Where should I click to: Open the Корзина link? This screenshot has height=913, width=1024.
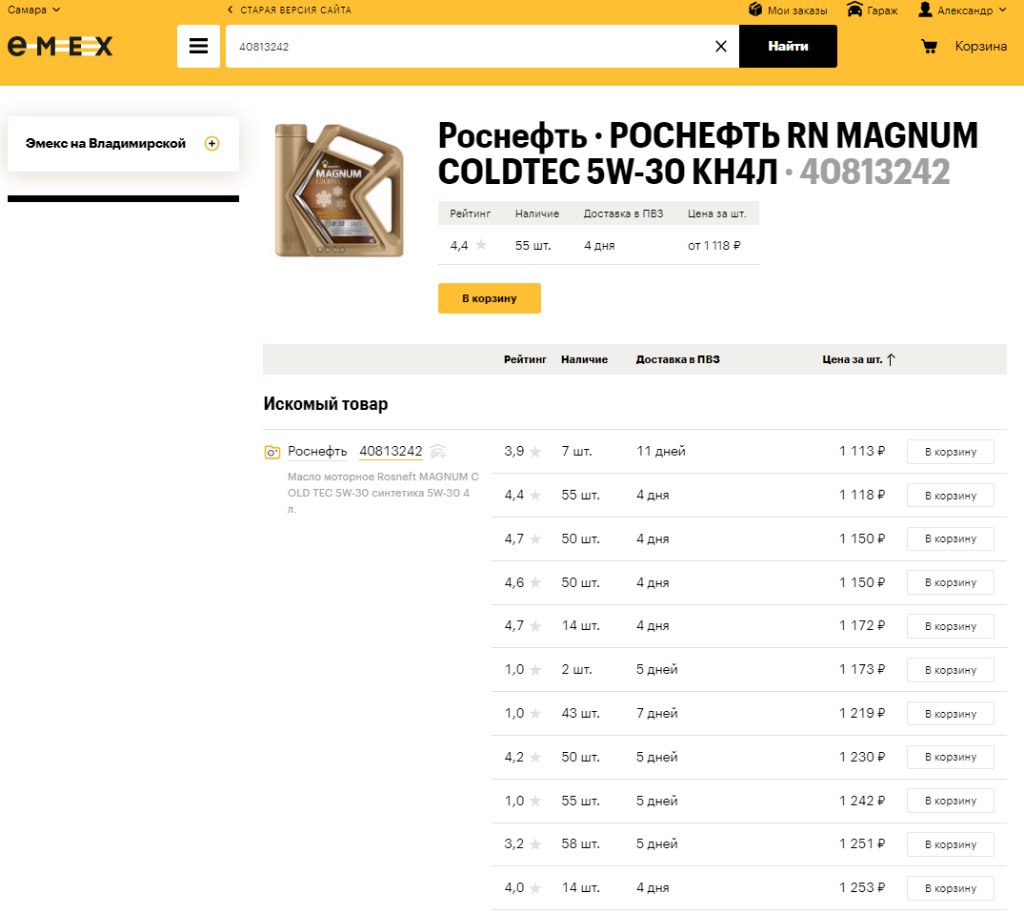[x=980, y=46]
